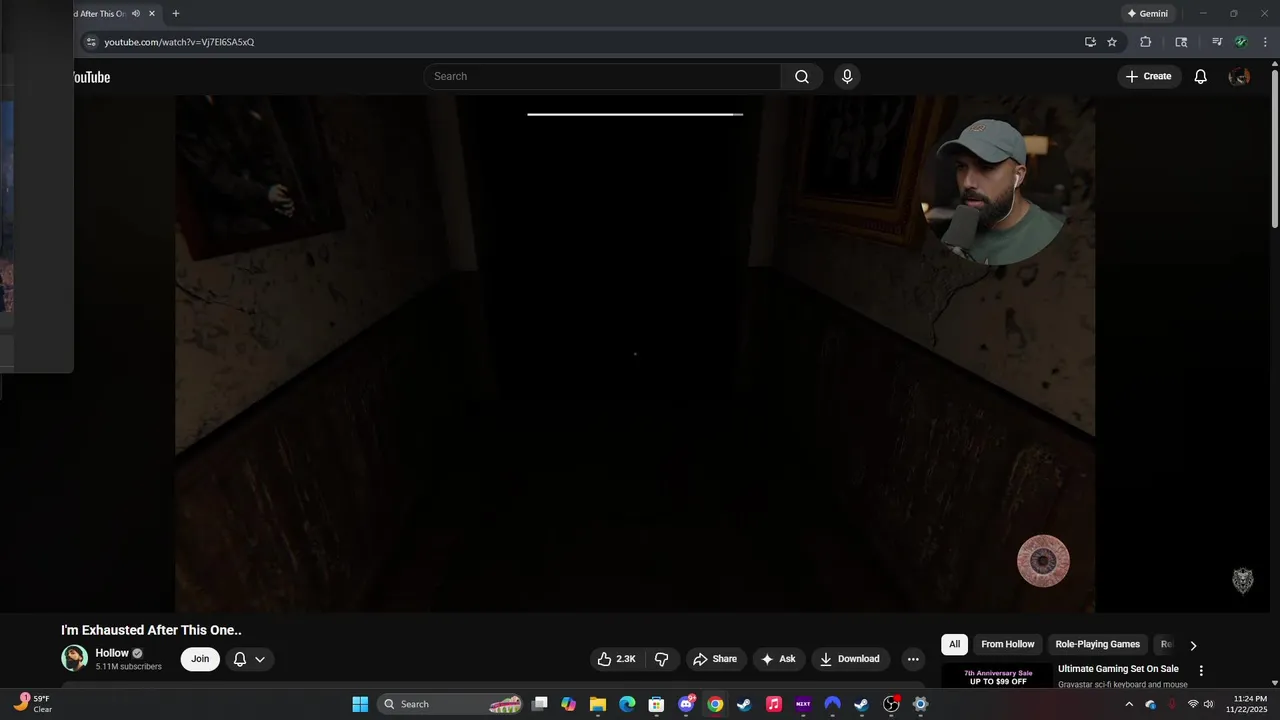Mute the tab using the speaker icon
This screenshot has width=1280, height=720.
pyautogui.click(x=136, y=14)
